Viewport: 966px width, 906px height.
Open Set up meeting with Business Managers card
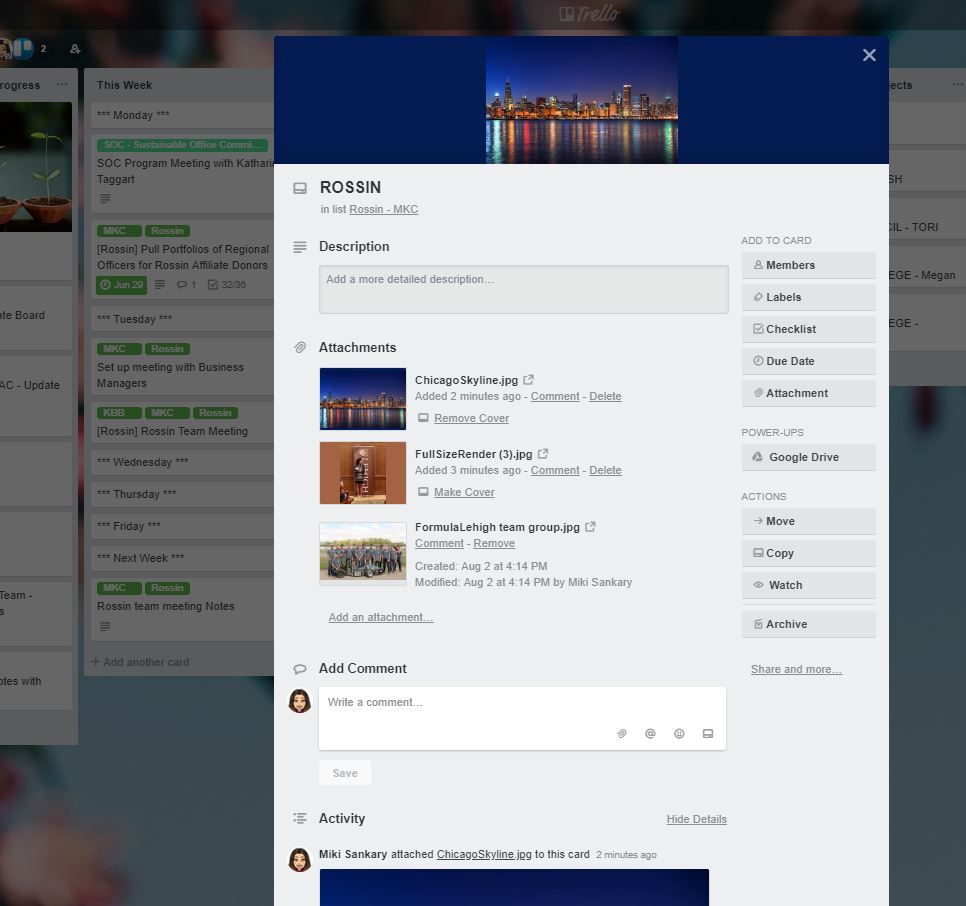click(x=182, y=366)
